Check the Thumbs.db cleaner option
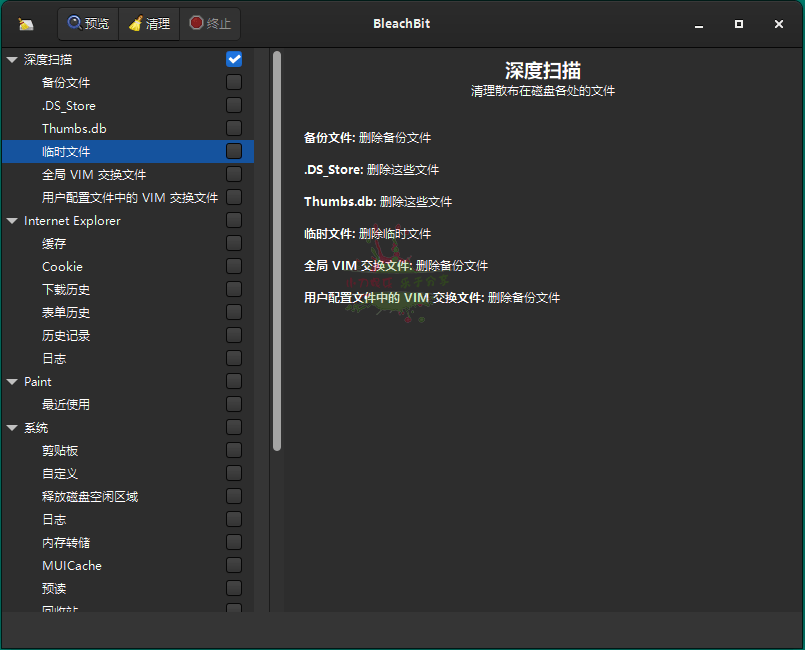The height and width of the screenshot is (650, 805). (x=233, y=128)
